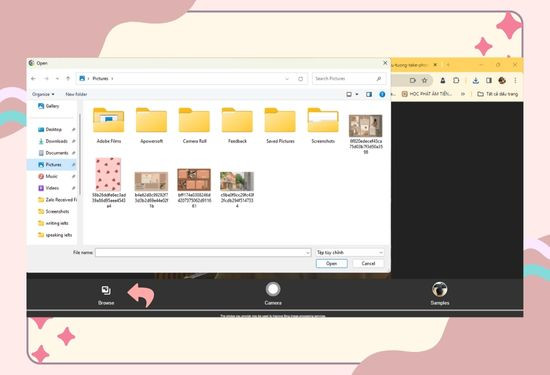Click the Camera shutter button
This screenshot has height=375, width=550.
click(273, 289)
